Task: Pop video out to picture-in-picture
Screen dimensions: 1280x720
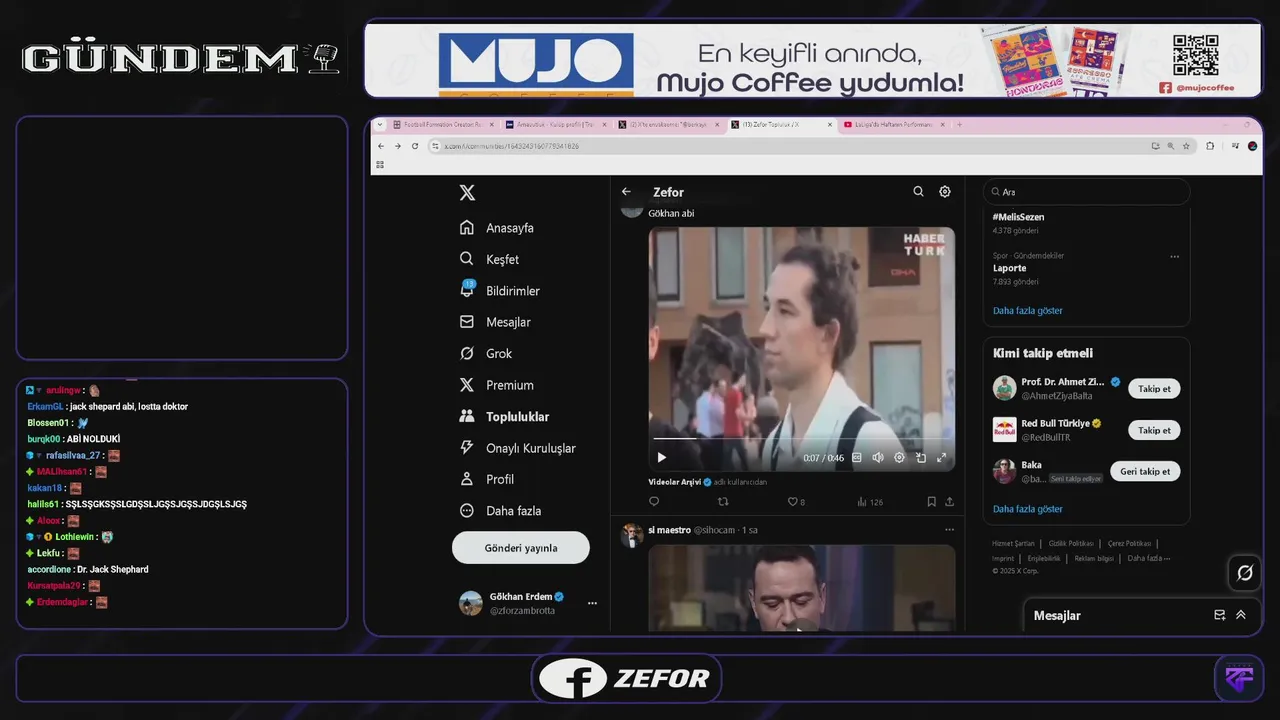Action: pos(920,458)
